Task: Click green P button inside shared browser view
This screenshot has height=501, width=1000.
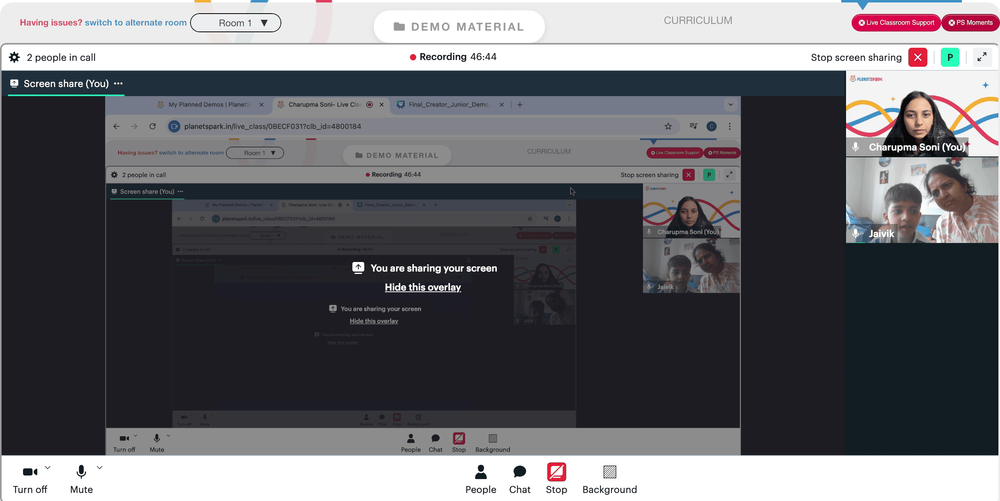Action: click(709, 175)
